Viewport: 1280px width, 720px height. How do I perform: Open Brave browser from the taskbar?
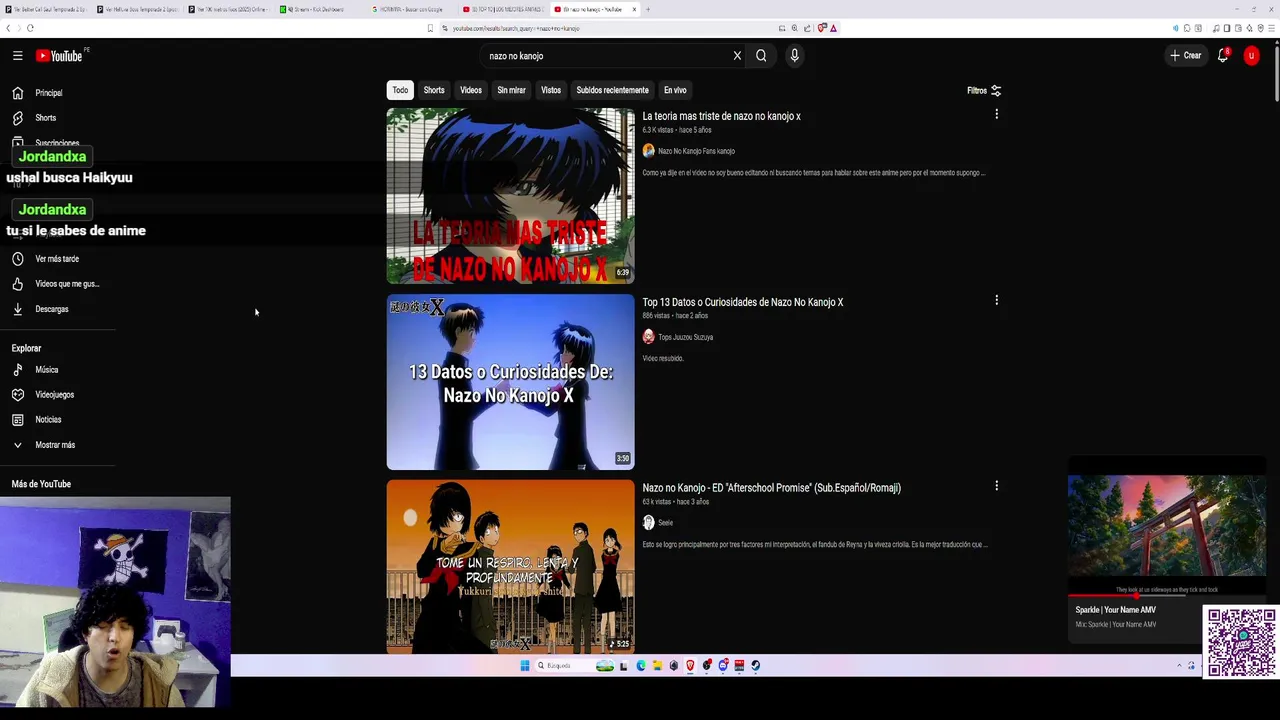click(x=690, y=666)
